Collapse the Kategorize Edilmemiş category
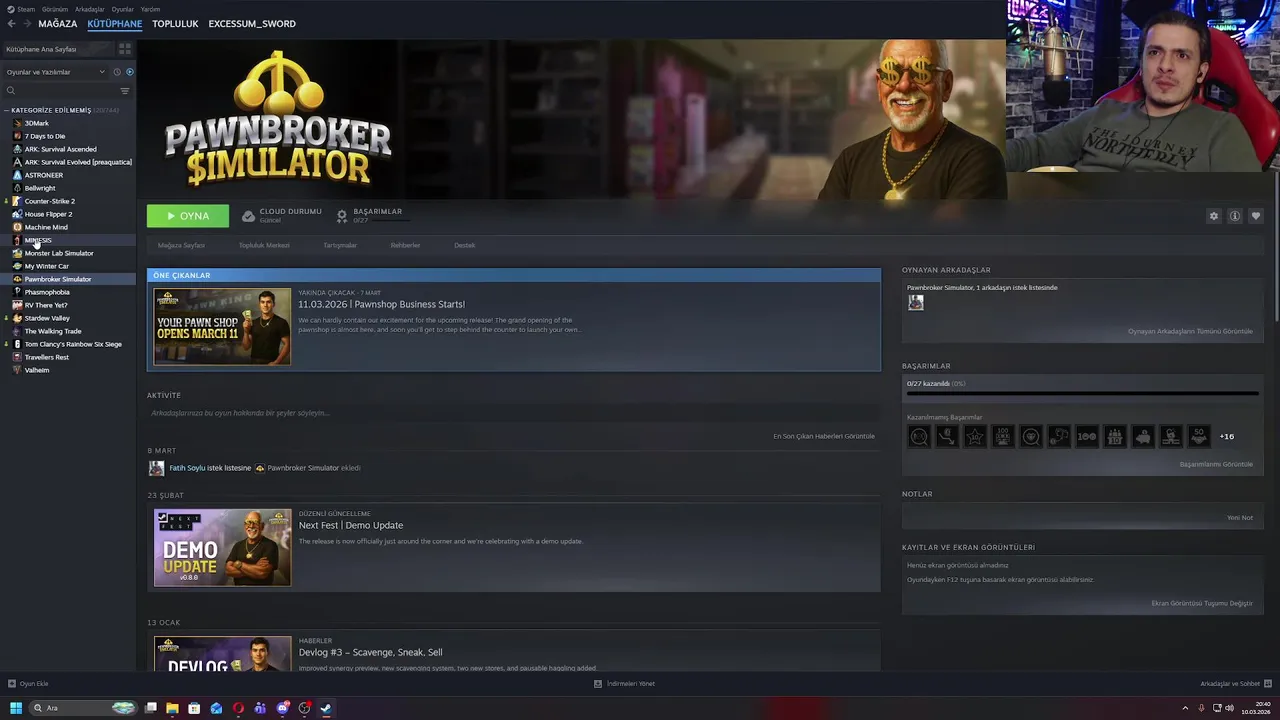Image resolution: width=1280 pixels, height=720 pixels. pos(7,110)
